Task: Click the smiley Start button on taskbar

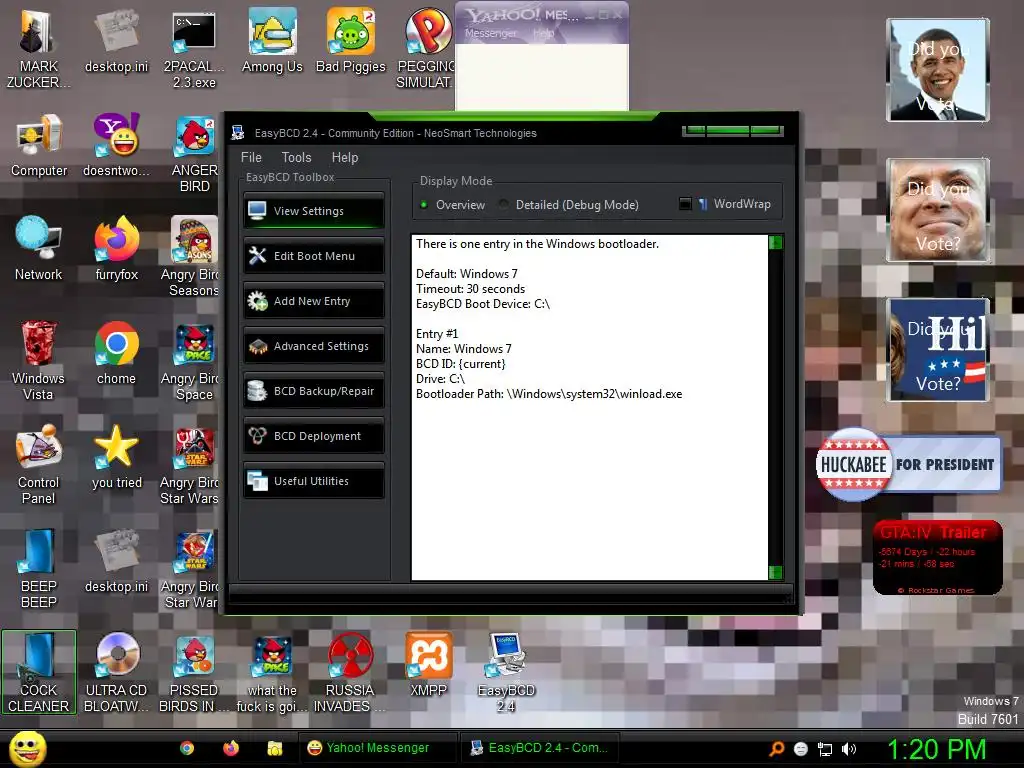Action: click(27, 748)
